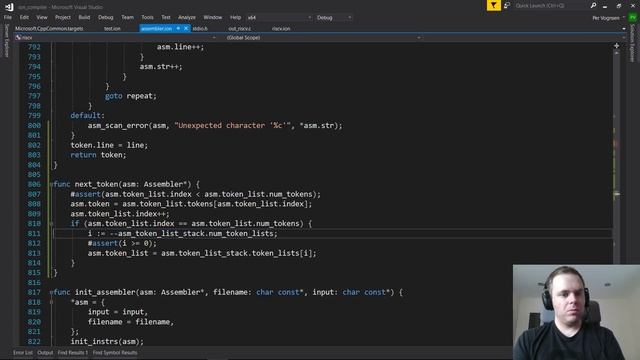Open the Tools menu

coord(147,18)
